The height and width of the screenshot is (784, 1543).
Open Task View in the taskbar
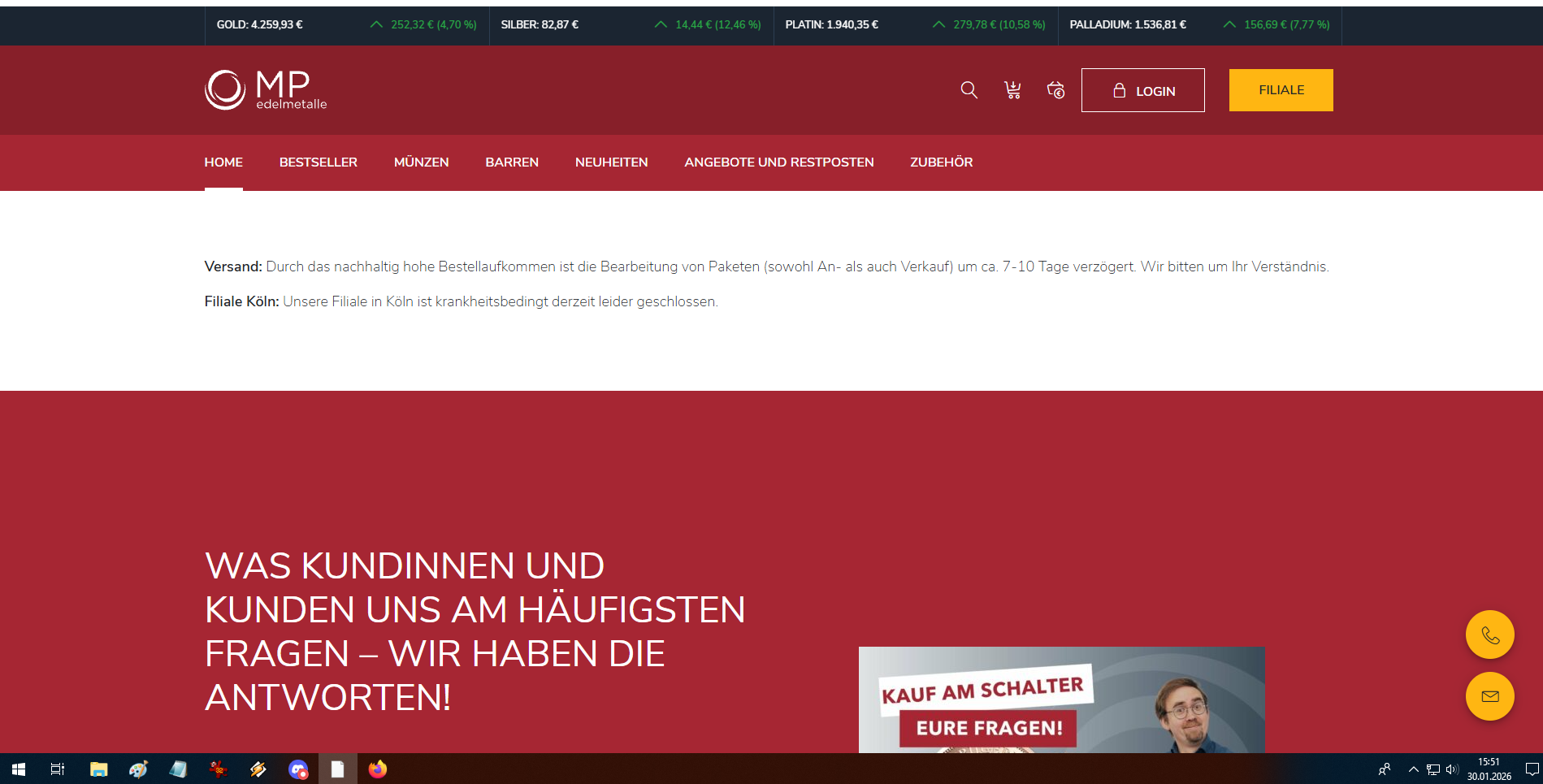[58, 769]
